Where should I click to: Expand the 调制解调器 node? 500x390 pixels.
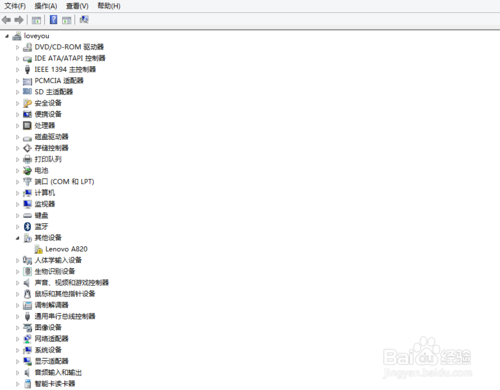[x=17, y=305]
